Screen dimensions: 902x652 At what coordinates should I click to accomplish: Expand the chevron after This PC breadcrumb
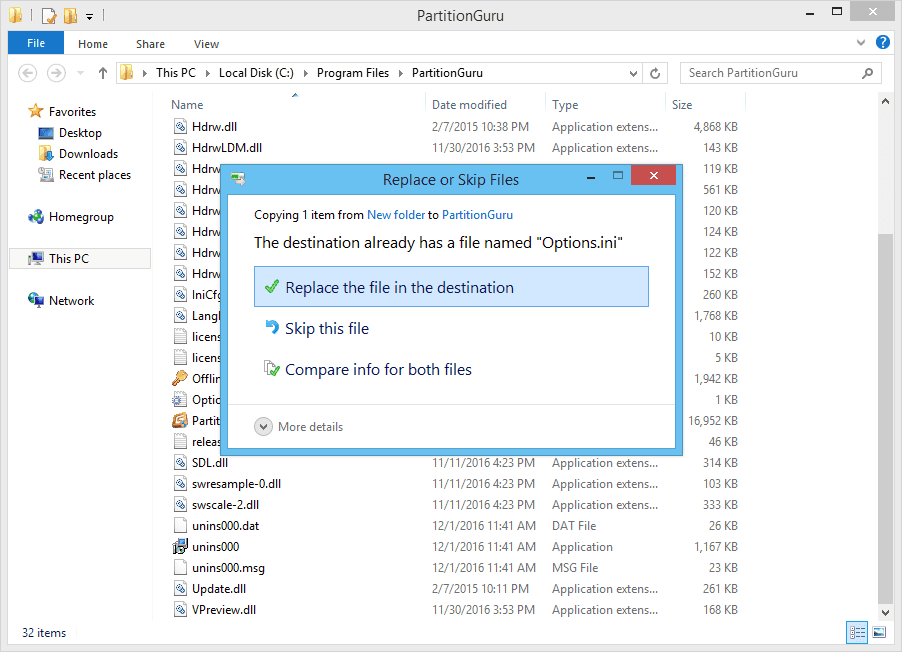[207, 73]
